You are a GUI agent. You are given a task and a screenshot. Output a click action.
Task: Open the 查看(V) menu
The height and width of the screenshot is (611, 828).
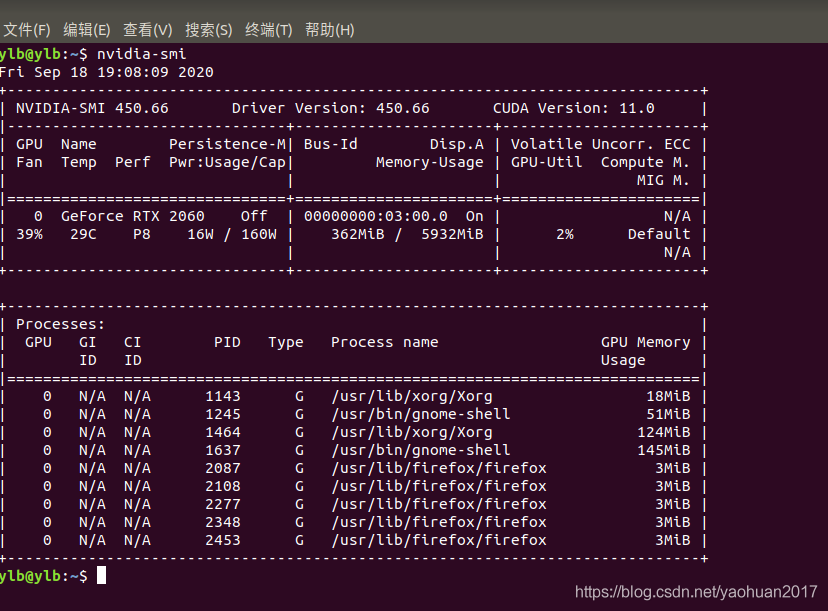point(147,30)
